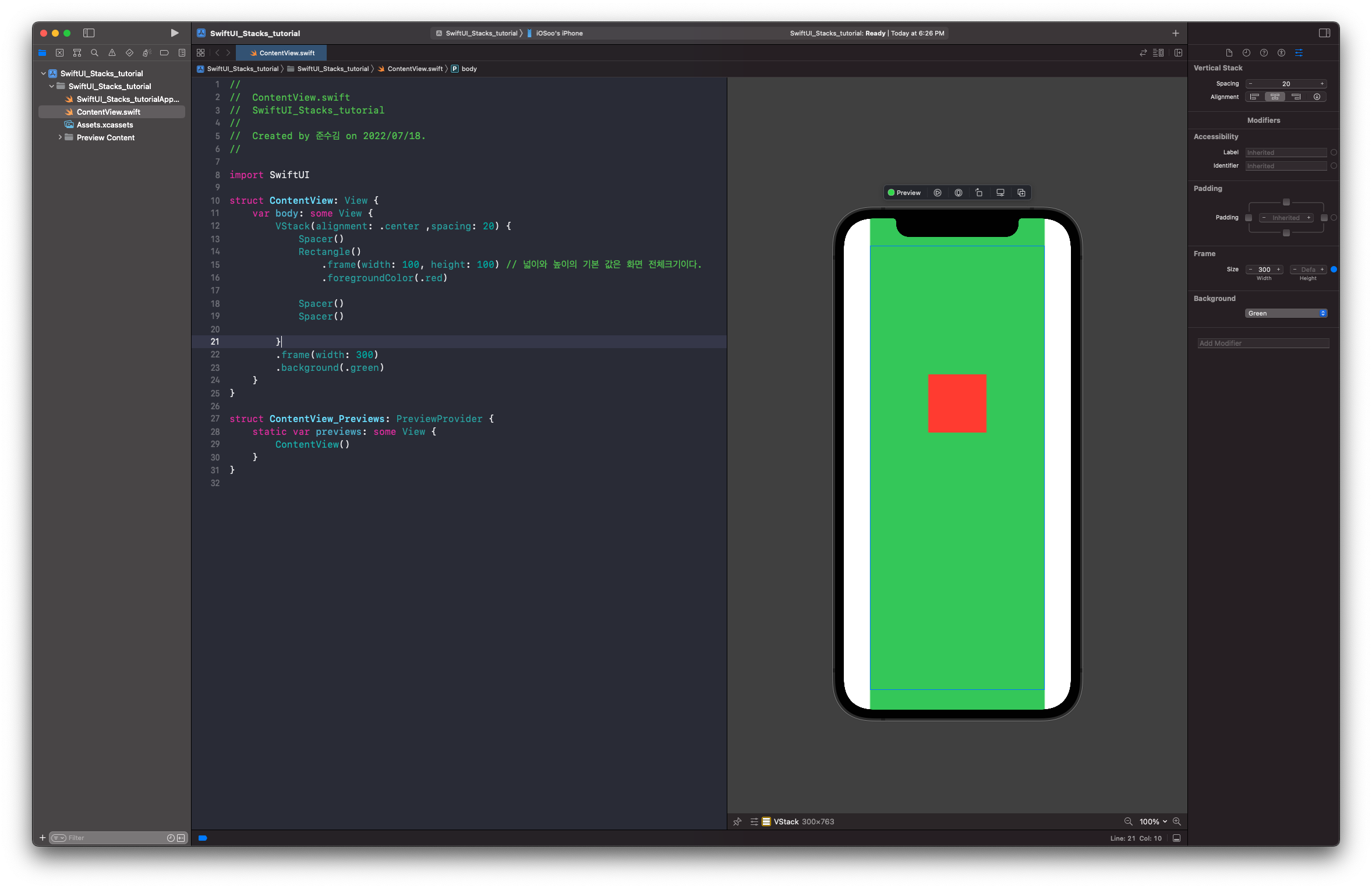Open the Find navigator magnifier icon
The image size is (1372, 889).
click(94, 53)
